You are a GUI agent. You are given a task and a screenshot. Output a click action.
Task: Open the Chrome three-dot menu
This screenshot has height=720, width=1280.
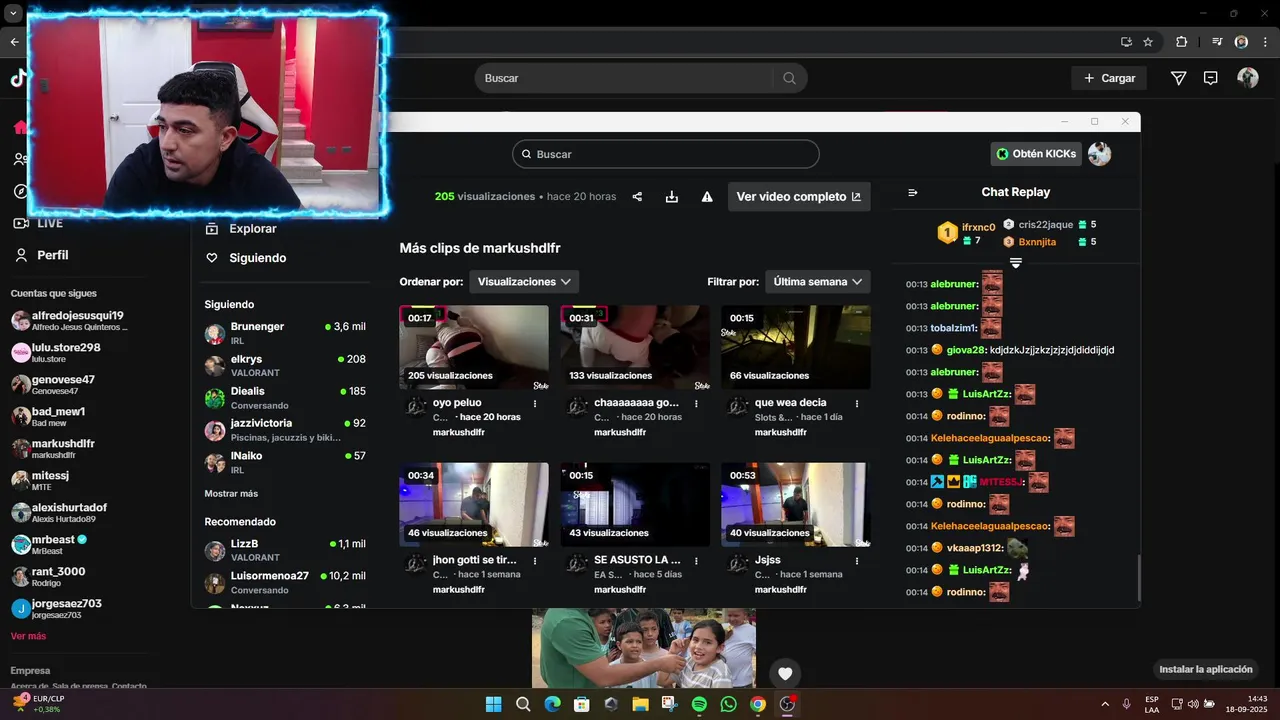[1266, 42]
